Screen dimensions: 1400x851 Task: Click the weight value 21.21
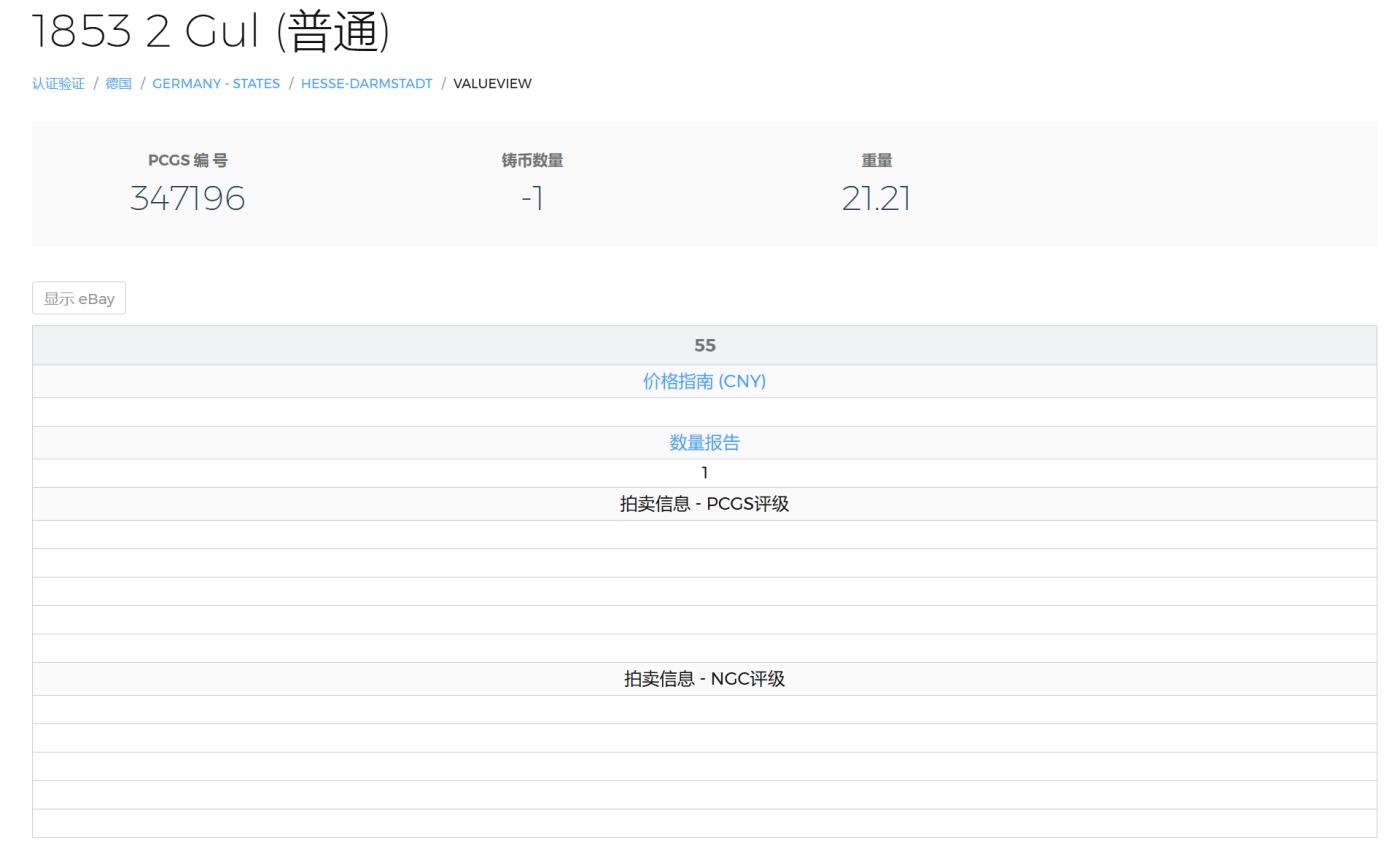tap(876, 198)
